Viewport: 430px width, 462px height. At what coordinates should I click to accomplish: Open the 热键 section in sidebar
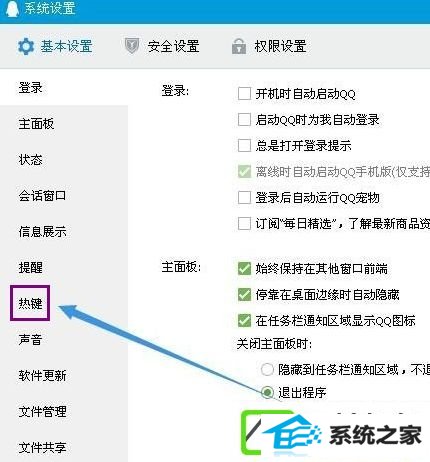(30, 303)
